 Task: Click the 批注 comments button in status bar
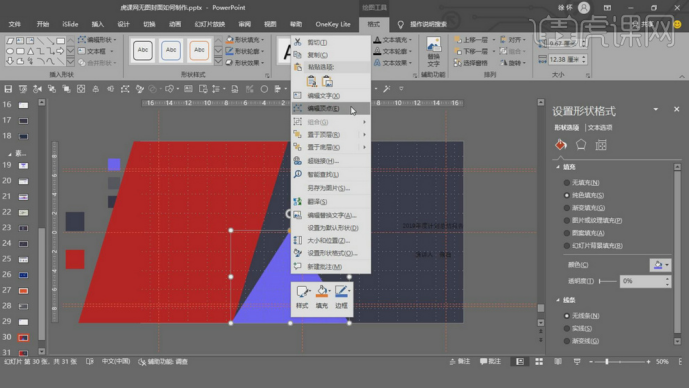click(x=490, y=362)
